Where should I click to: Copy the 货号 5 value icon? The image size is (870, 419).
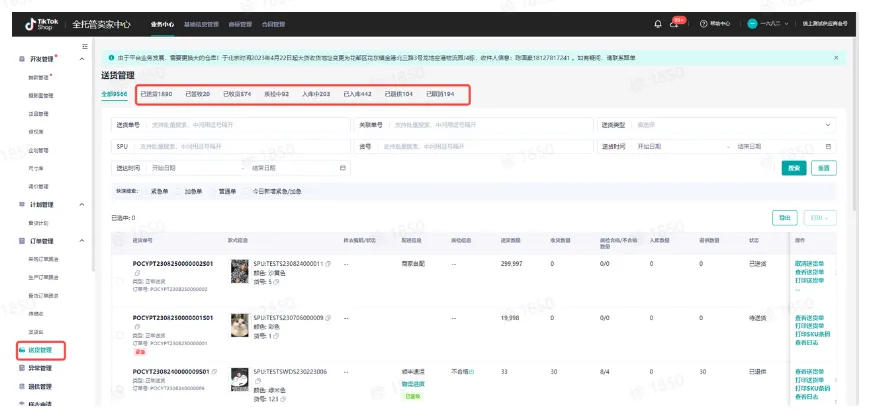[x=276, y=282]
